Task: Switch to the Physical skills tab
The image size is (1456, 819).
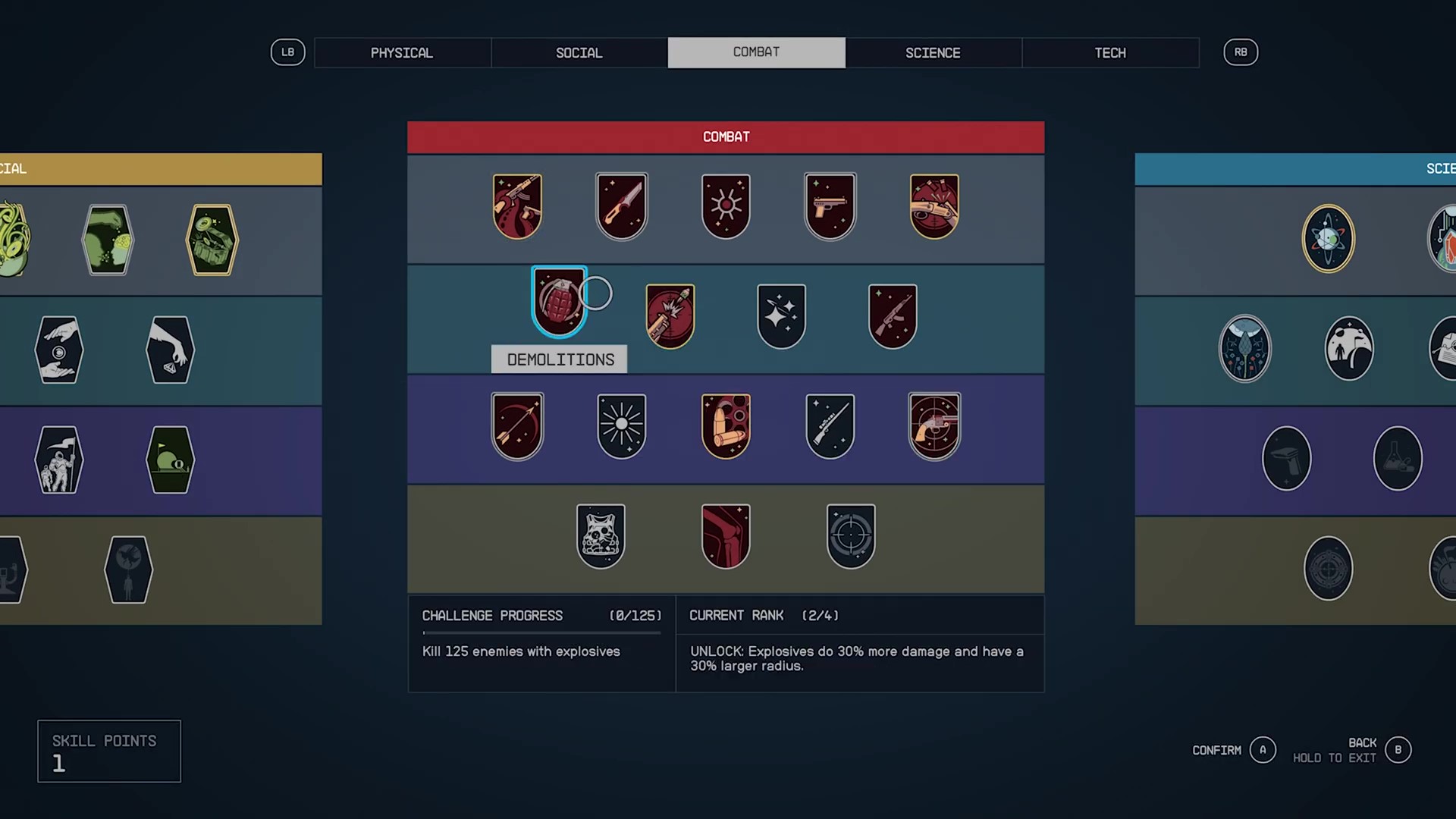Action: coord(402,52)
